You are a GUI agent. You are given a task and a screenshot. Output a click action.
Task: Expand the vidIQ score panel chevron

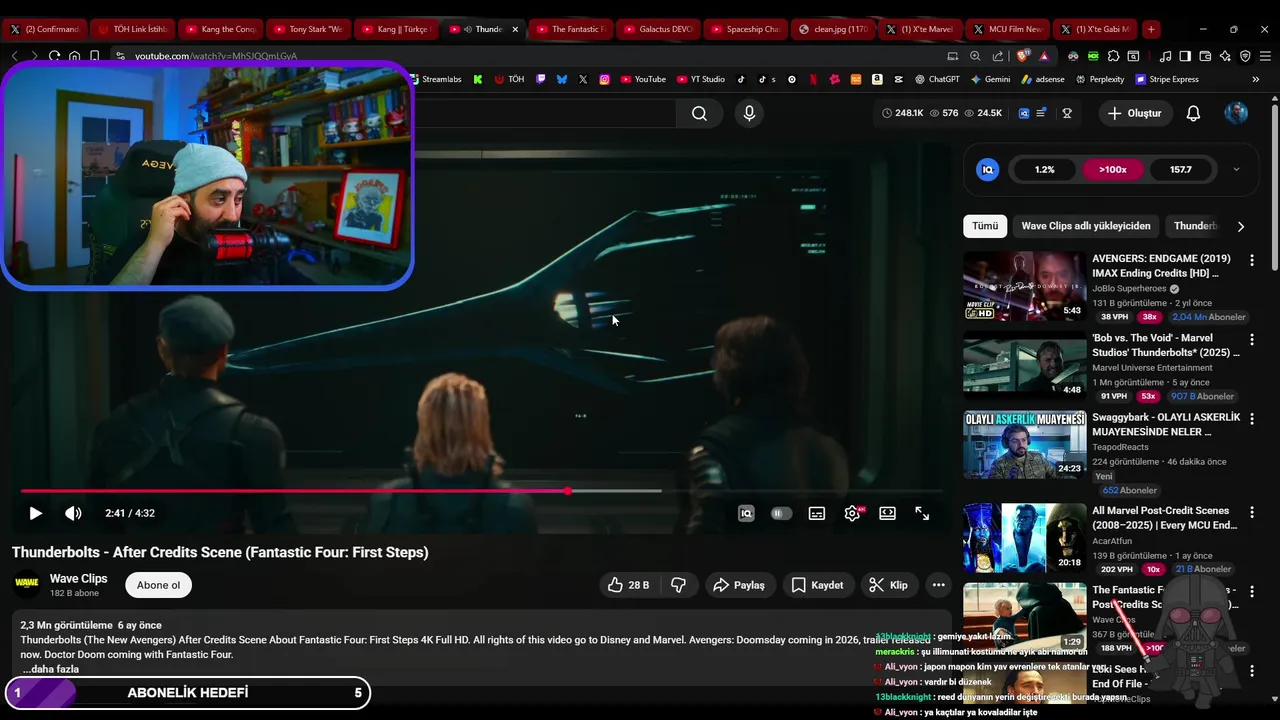[1236, 170]
